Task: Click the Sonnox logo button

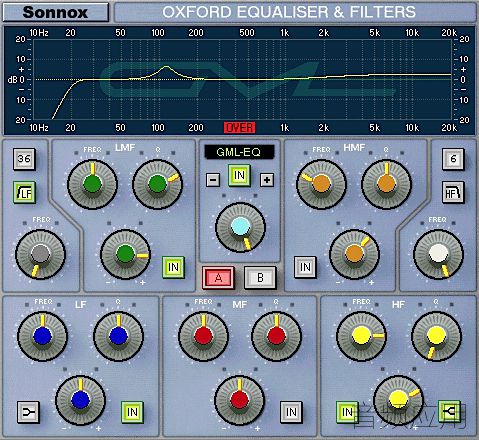Action: coord(55,12)
